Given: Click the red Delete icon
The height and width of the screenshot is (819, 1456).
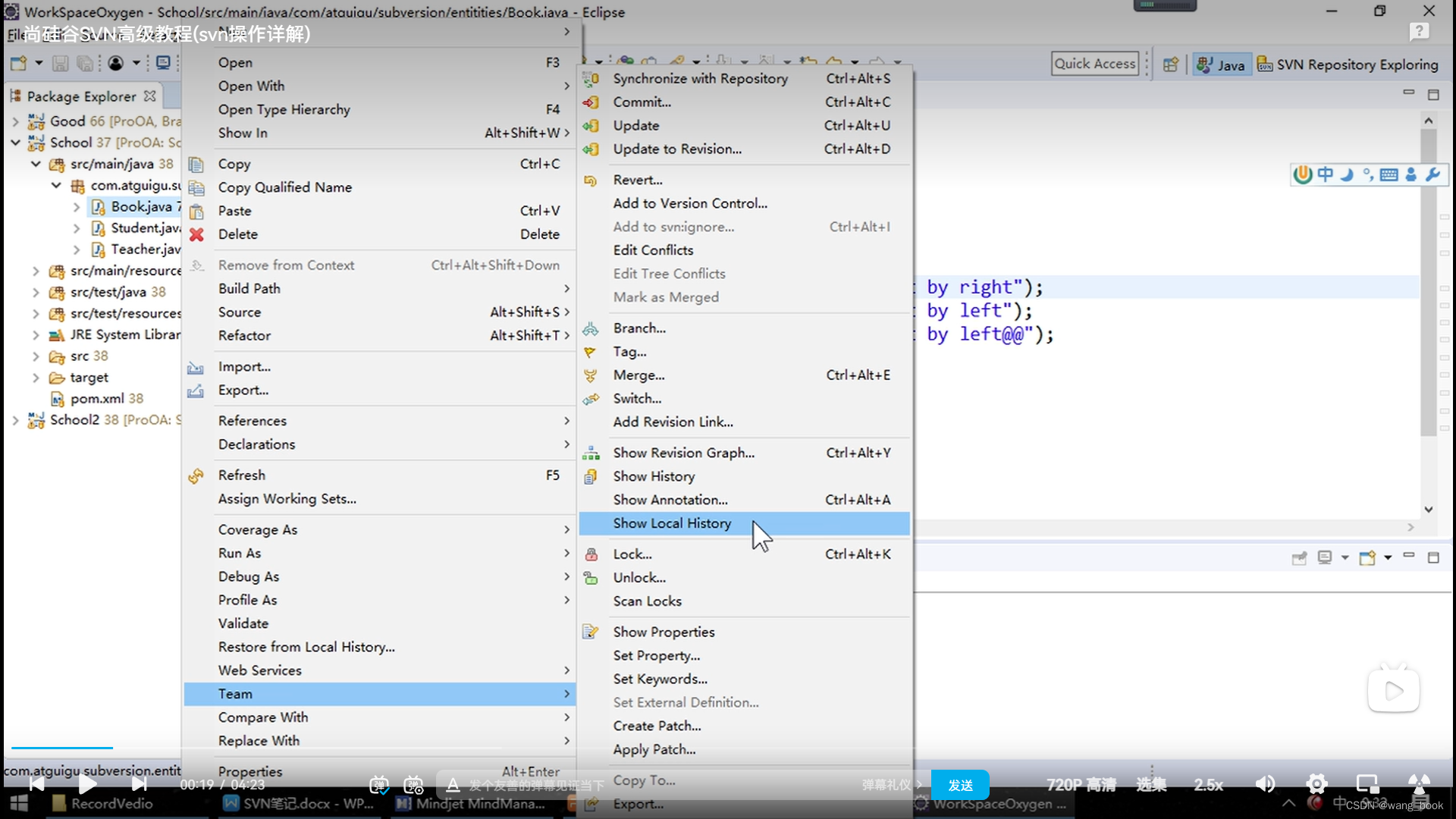Looking at the screenshot, I should 196,234.
